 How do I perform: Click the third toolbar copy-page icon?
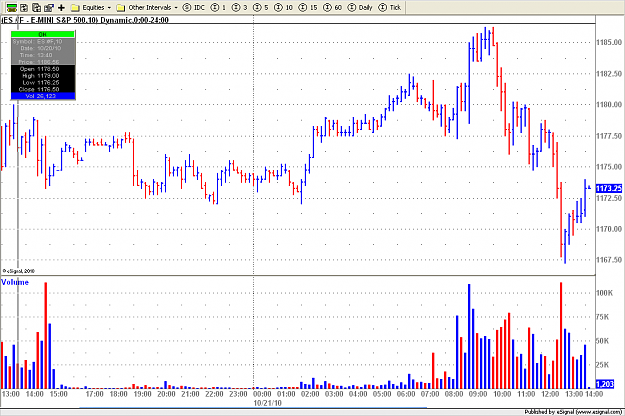click(36, 7)
